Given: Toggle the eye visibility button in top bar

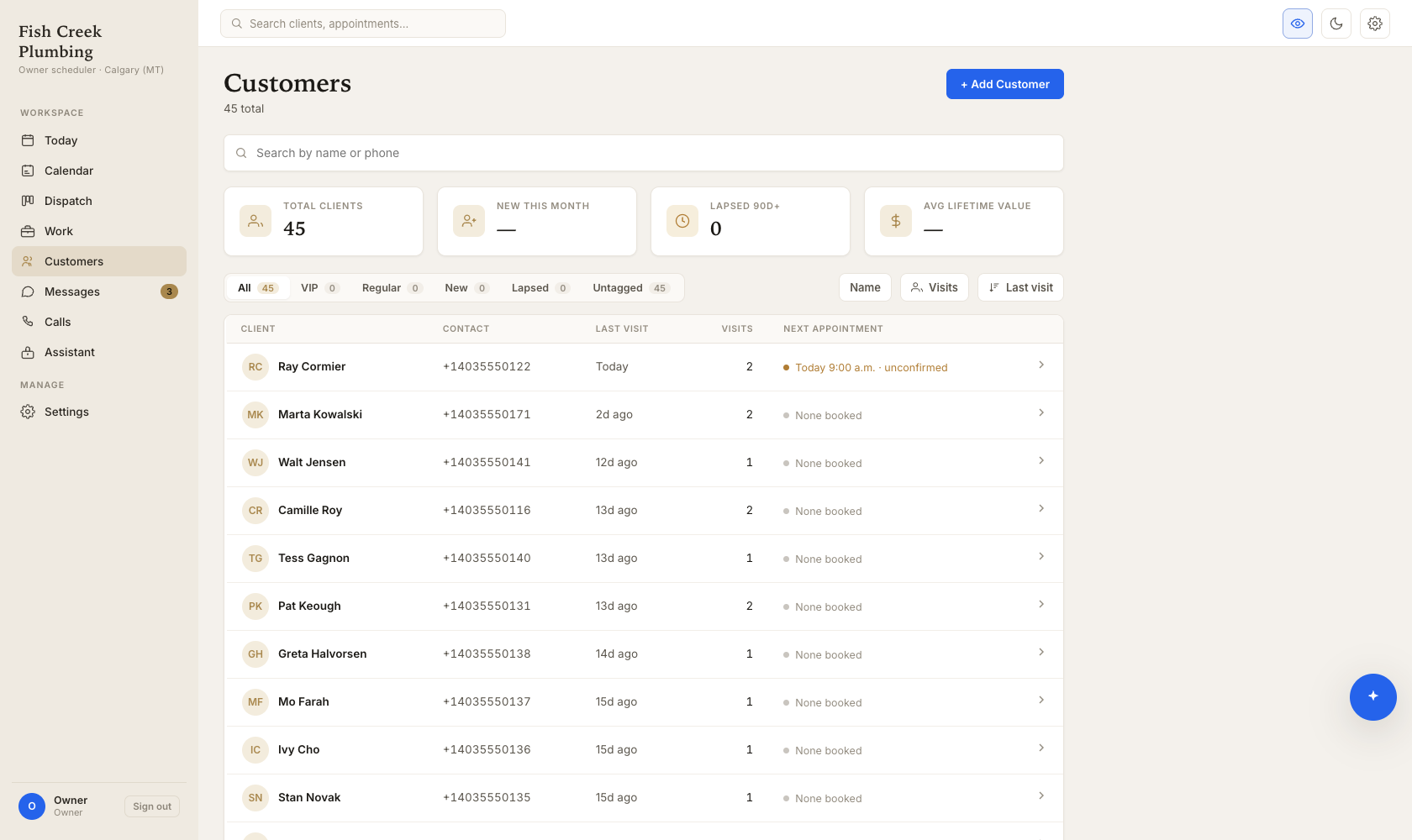Looking at the screenshot, I should (1298, 24).
